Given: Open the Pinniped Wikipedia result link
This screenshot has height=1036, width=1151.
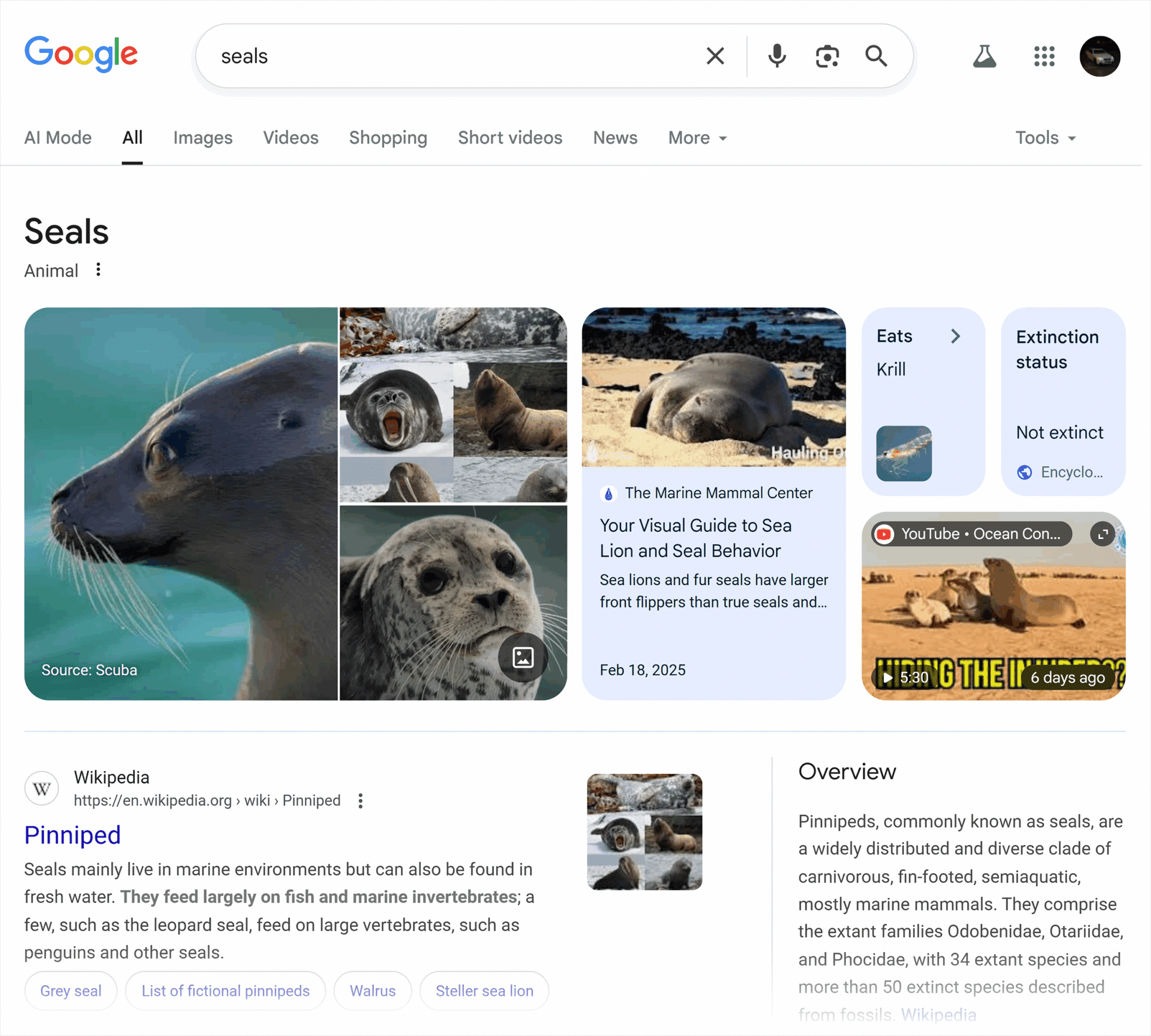Looking at the screenshot, I should [x=72, y=835].
